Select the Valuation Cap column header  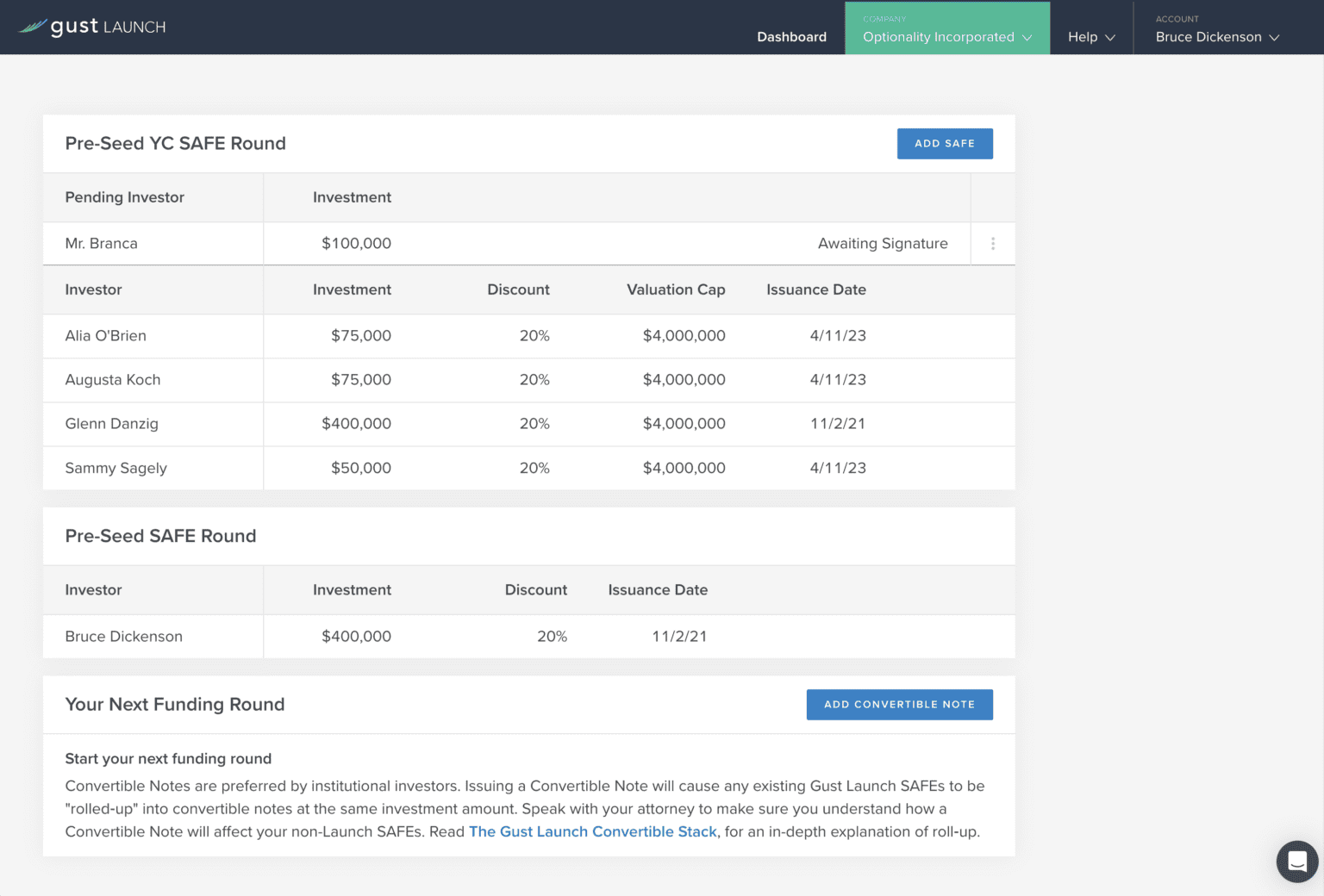tap(676, 289)
